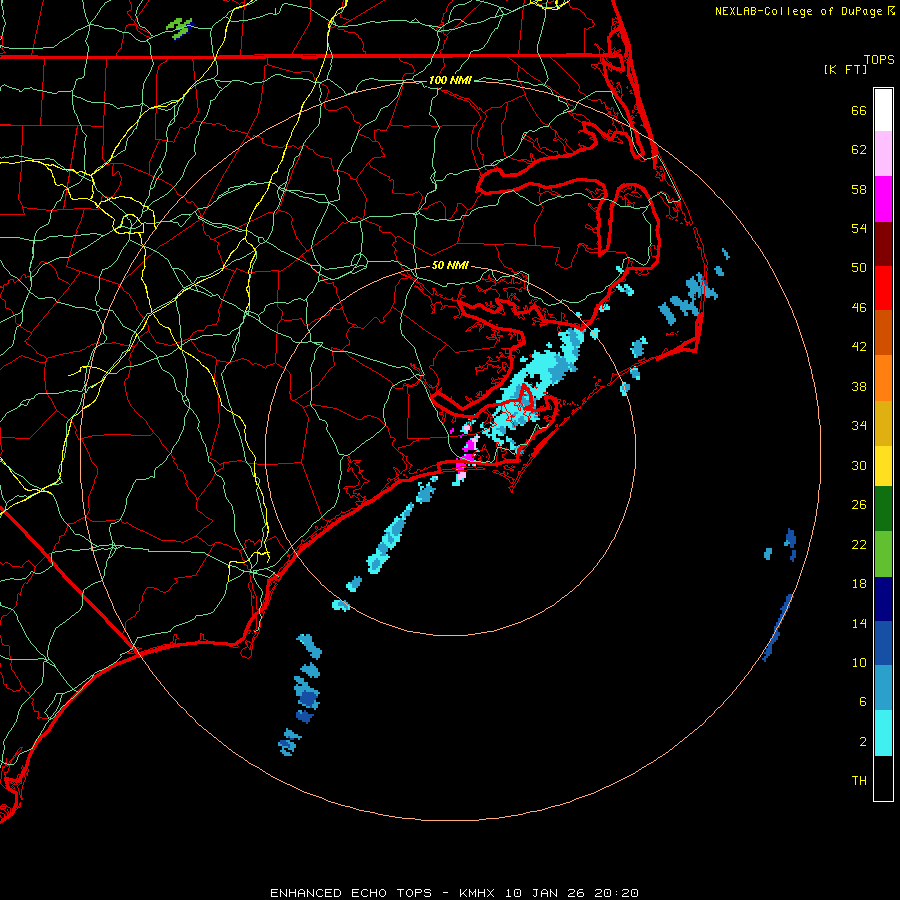
Task: Select the light blue 6 kft legend swatch
Action: tap(883, 688)
